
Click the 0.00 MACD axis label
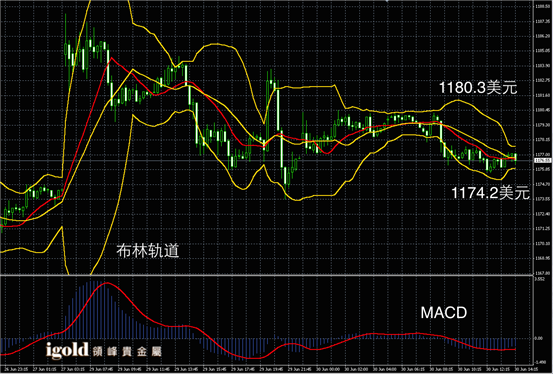coord(539,338)
